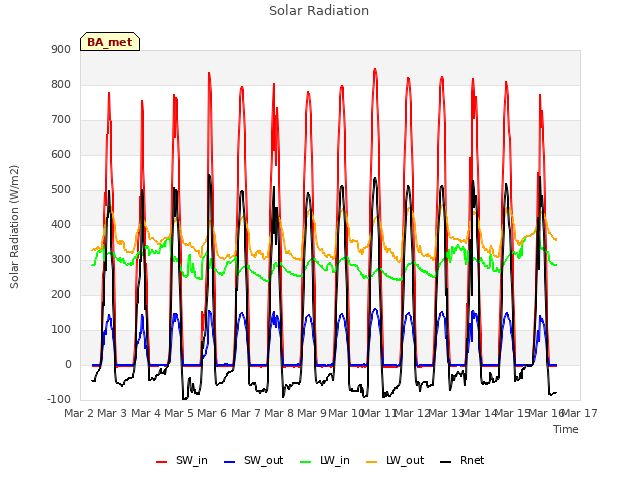640x480 pixels.
Task: Click the 500 y-axis tick label
Action: pyautogui.click(x=61, y=189)
